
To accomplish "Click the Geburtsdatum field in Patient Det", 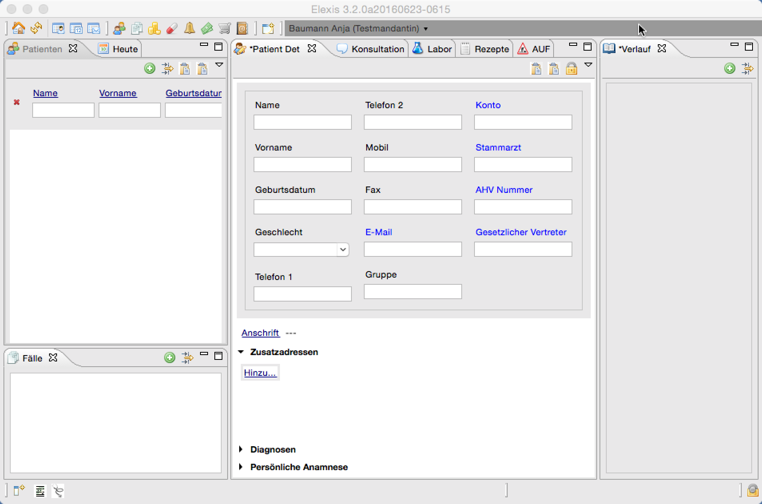I will coord(302,207).
